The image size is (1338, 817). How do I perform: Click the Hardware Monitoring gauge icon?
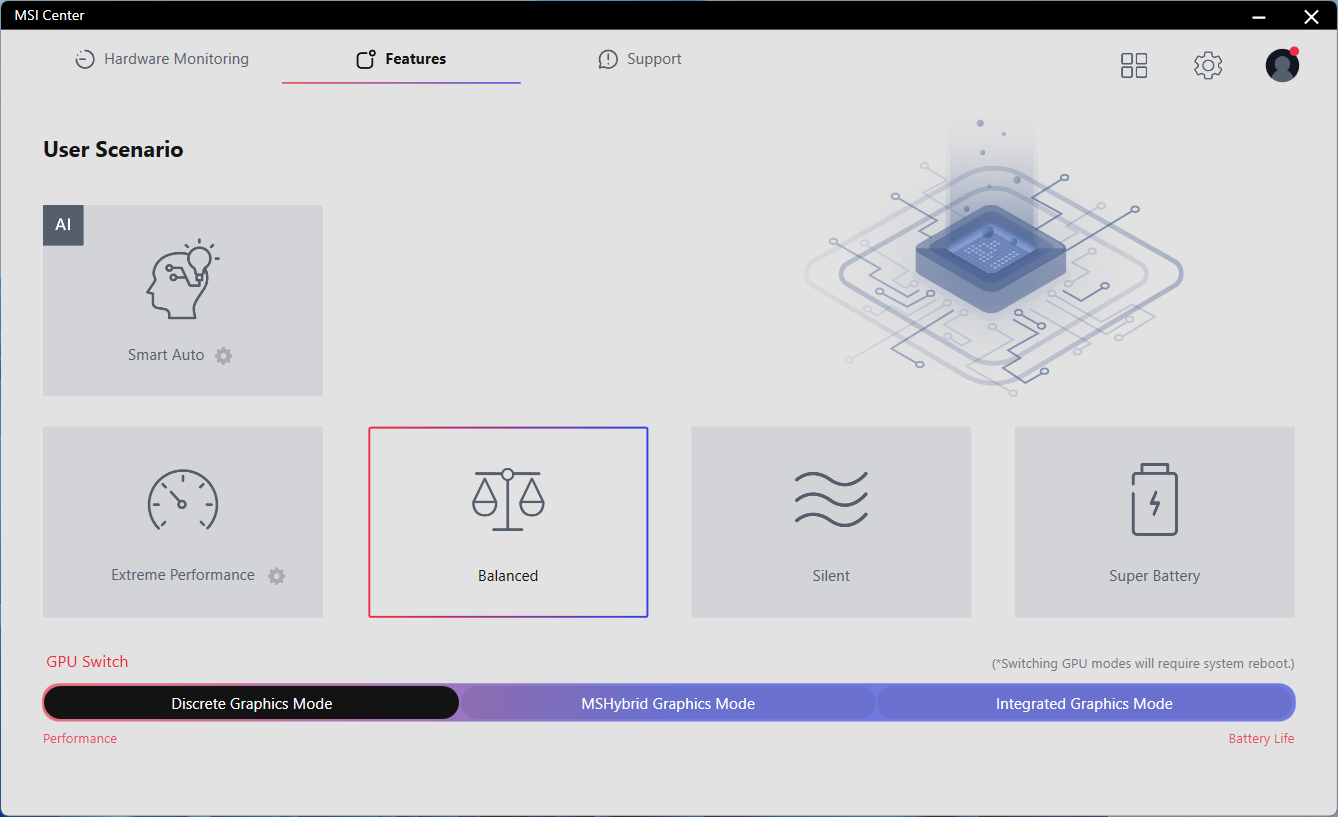[x=85, y=59]
